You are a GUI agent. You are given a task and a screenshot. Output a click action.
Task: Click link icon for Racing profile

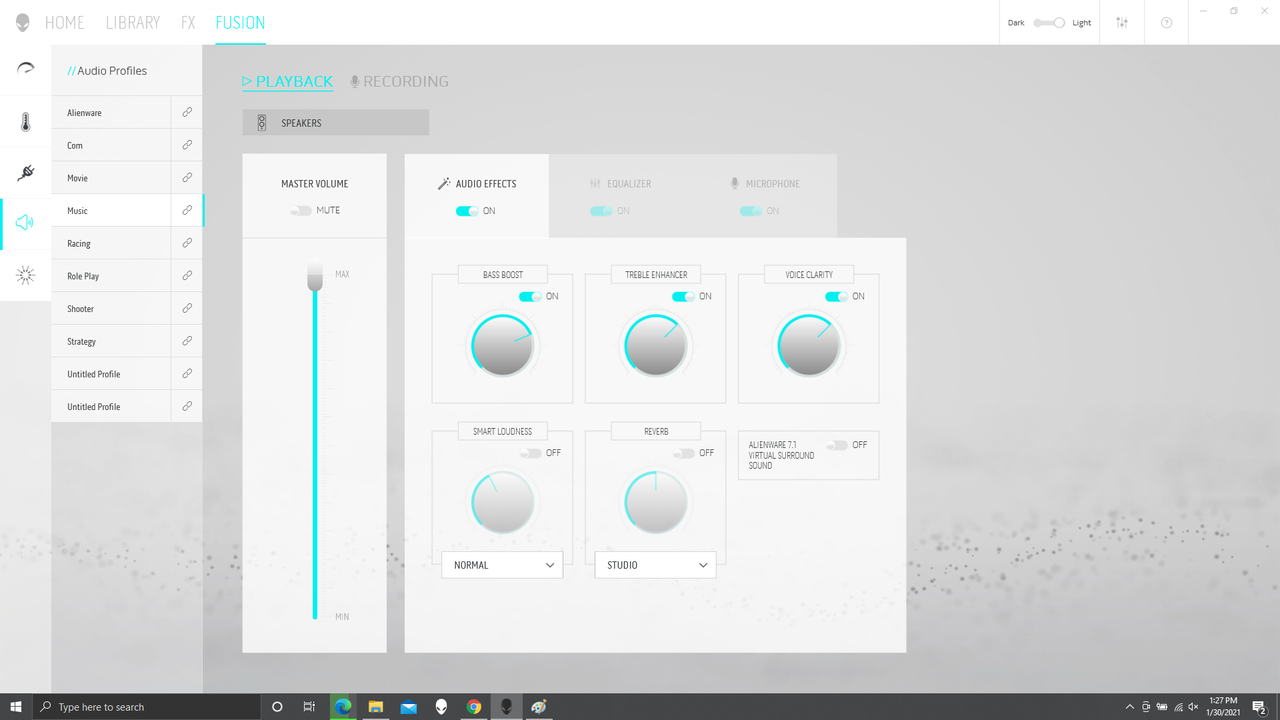tap(187, 243)
